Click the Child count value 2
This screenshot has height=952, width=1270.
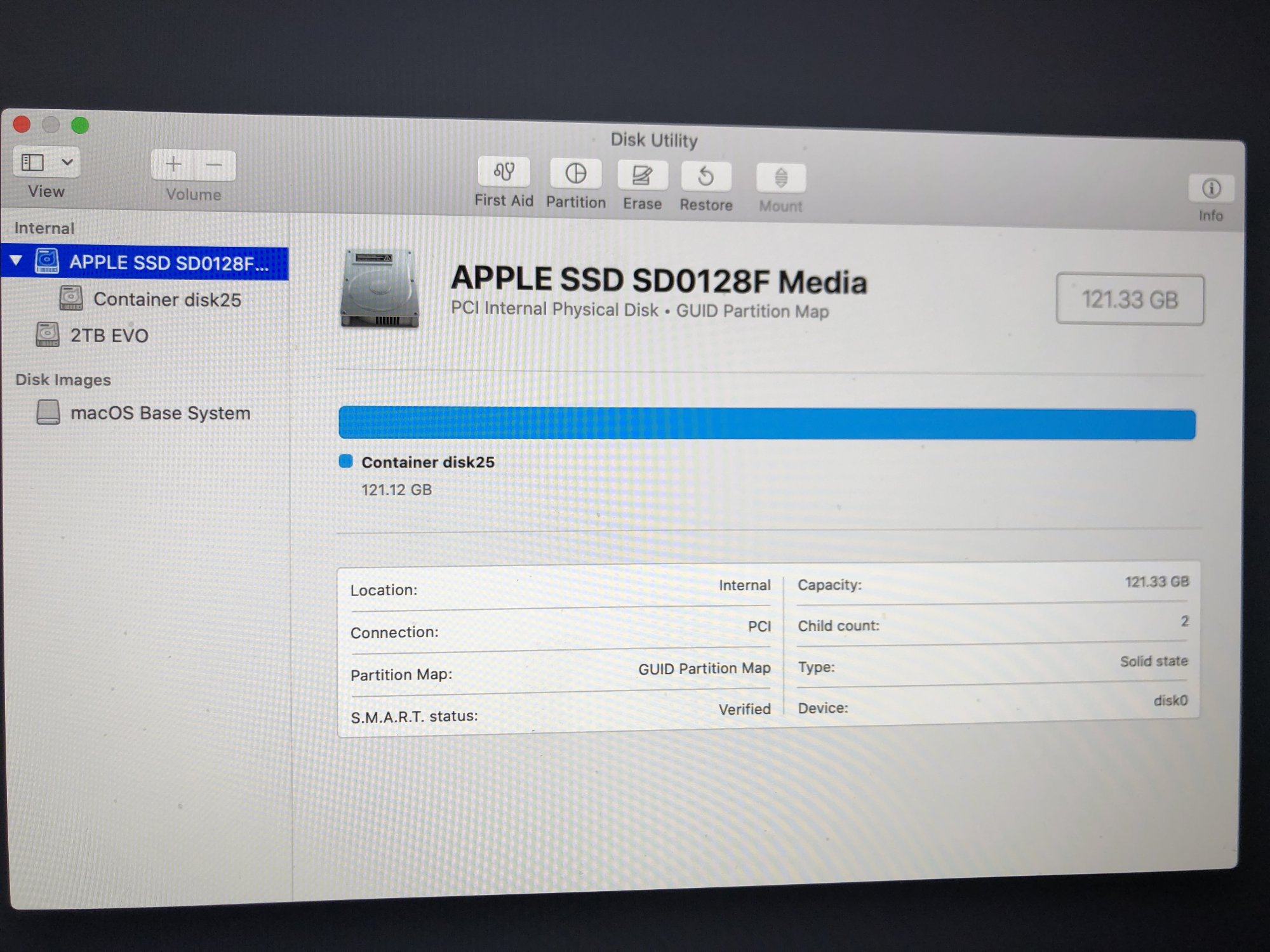1184,621
